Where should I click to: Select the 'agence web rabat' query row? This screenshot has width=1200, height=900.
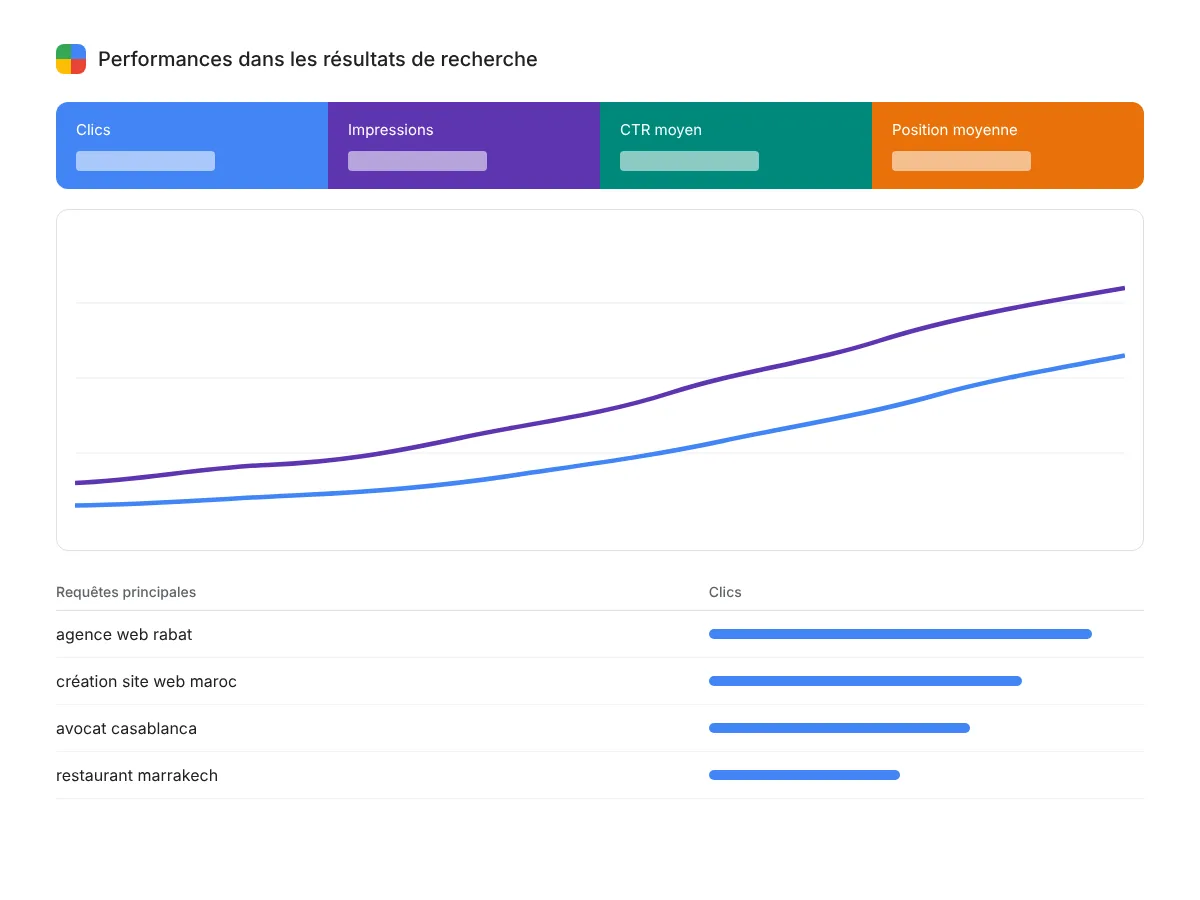600,634
